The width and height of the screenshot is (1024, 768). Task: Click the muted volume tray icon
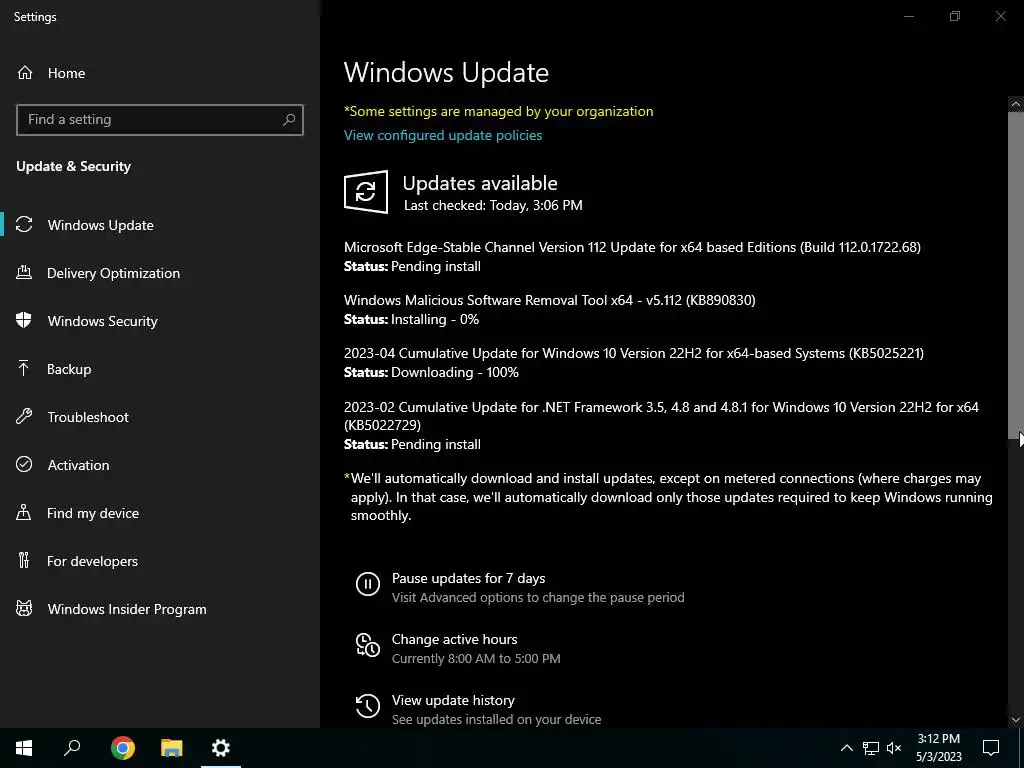[894, 748]
